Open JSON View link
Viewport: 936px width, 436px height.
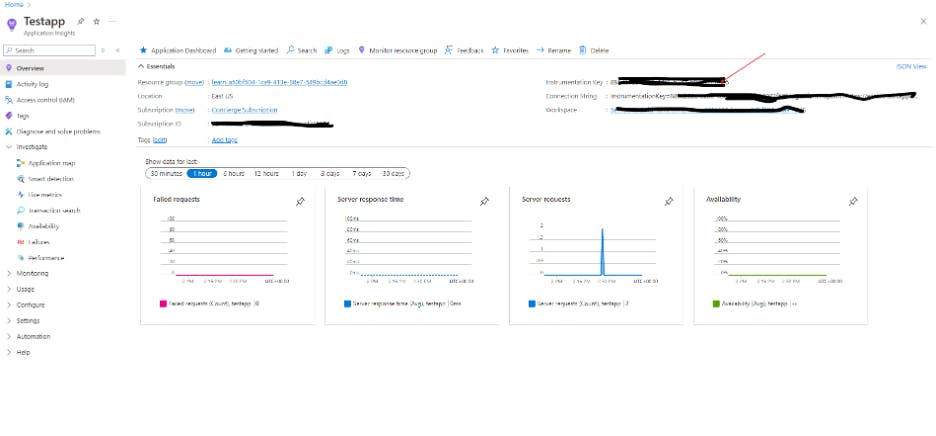(x=912, y=66)
